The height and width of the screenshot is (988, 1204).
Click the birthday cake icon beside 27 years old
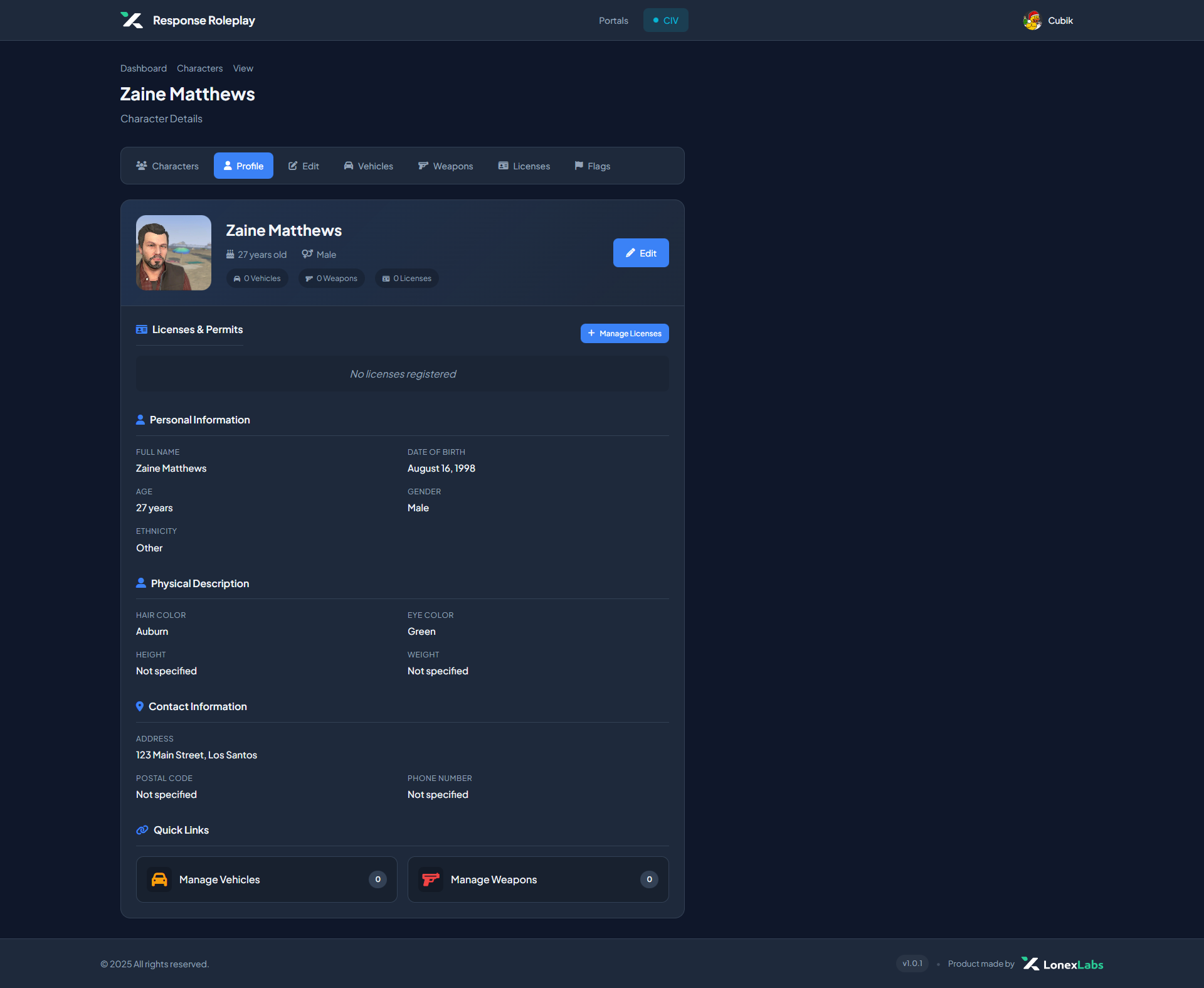230,254
